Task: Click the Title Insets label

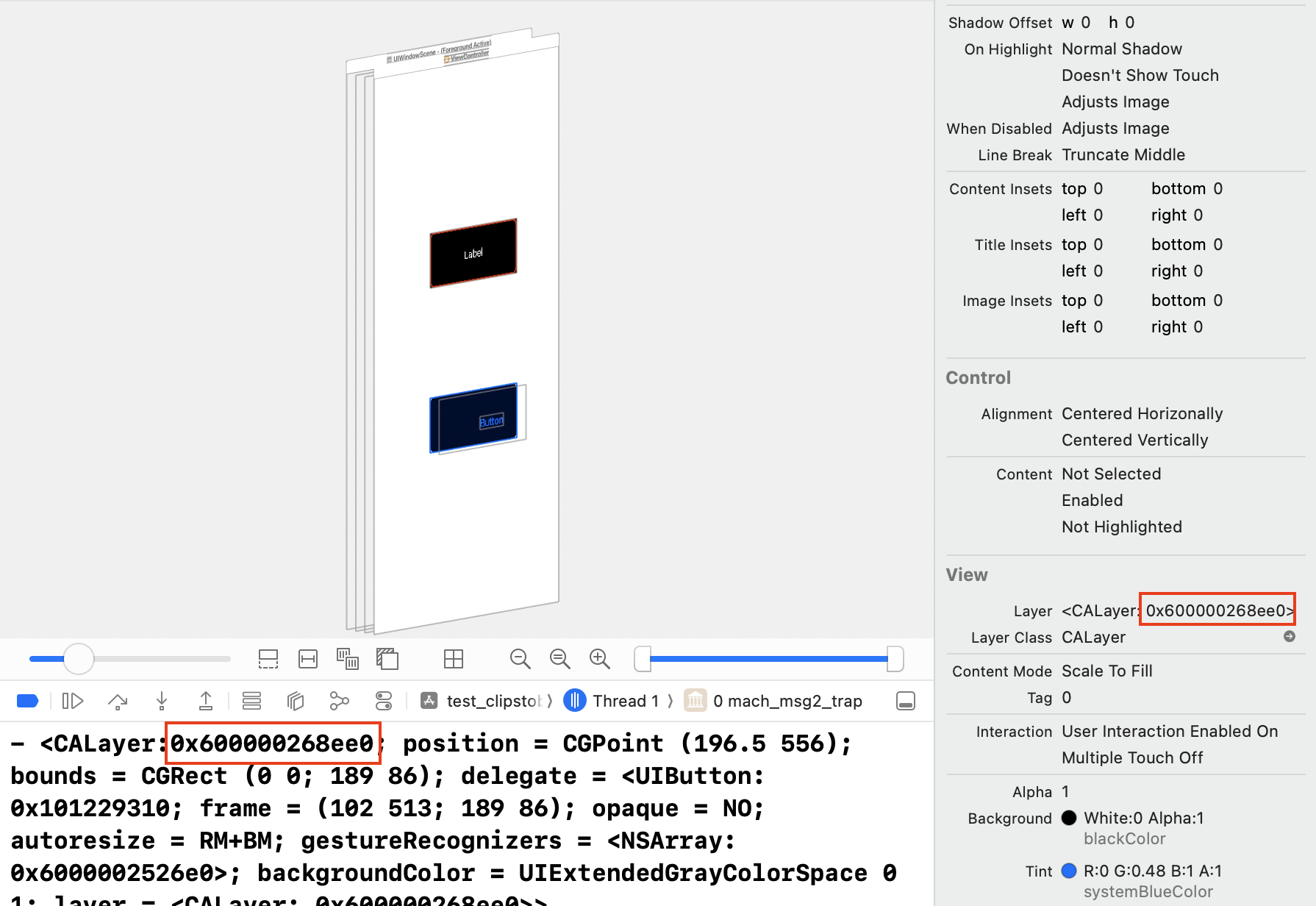Action: click(x=1013, y=245)
